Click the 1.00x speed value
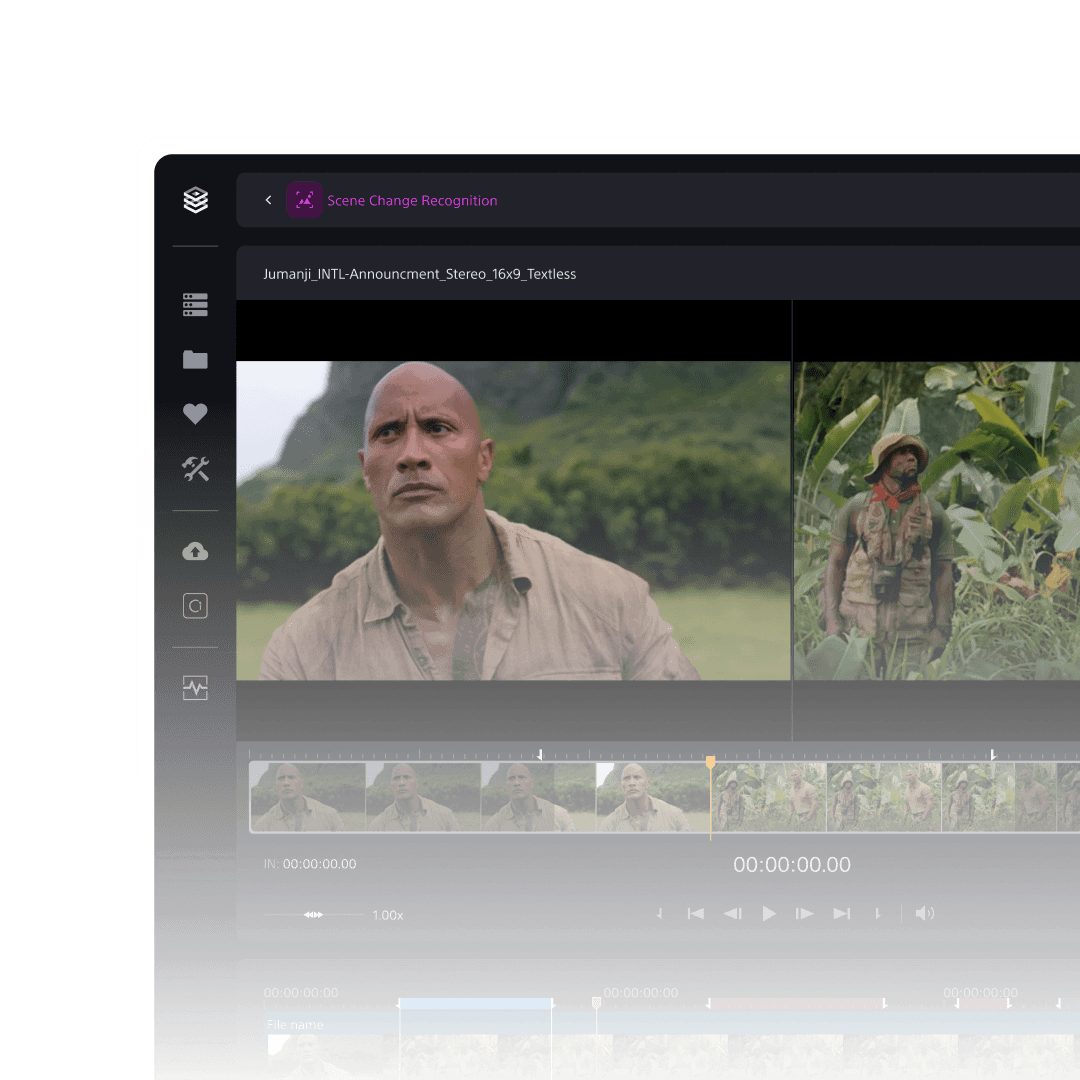Image resolution: width=1080 pixels, height=1080 pixels. pos(388,915)
